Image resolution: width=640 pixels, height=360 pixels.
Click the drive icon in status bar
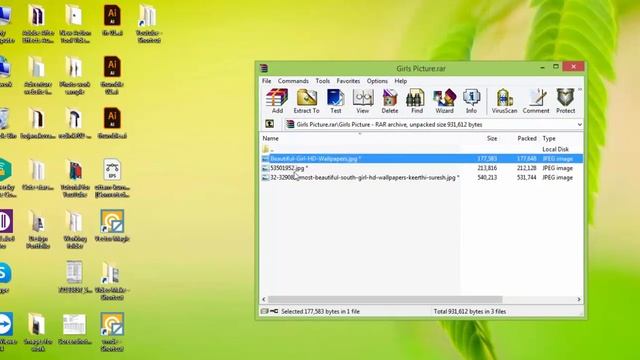[264, 311]
